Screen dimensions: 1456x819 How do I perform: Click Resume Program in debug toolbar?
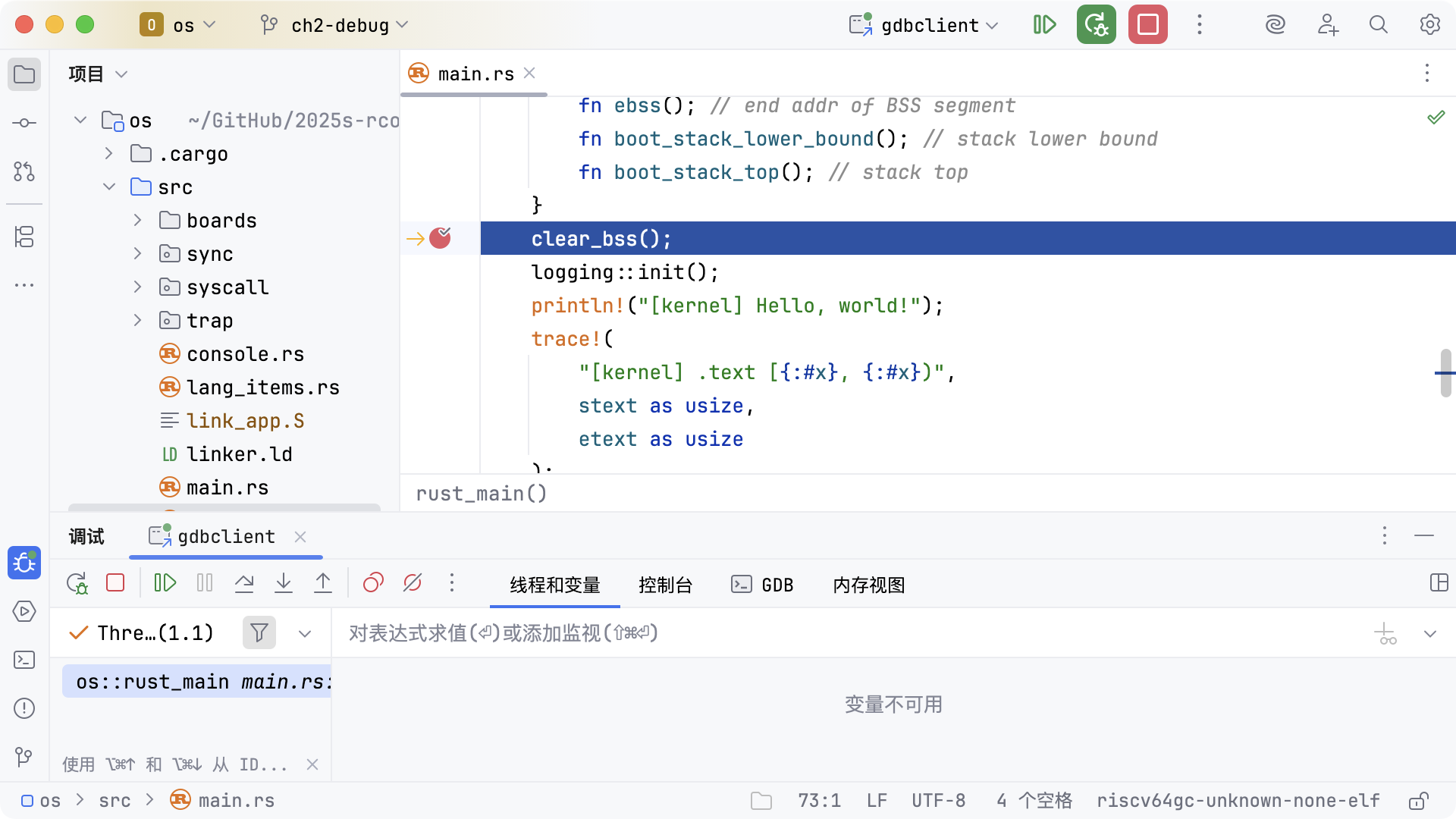(x=165, y=583)
